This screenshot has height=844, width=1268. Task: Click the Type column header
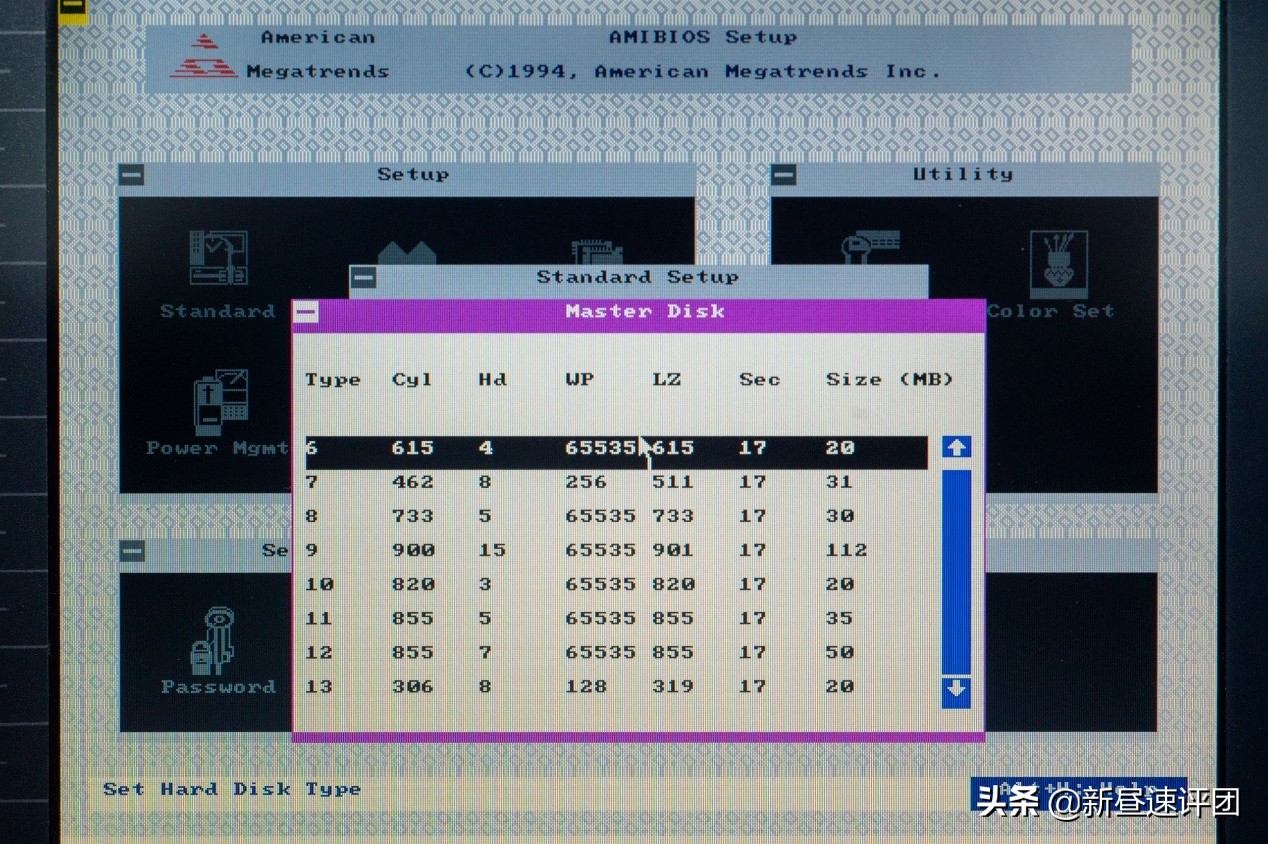333,380
